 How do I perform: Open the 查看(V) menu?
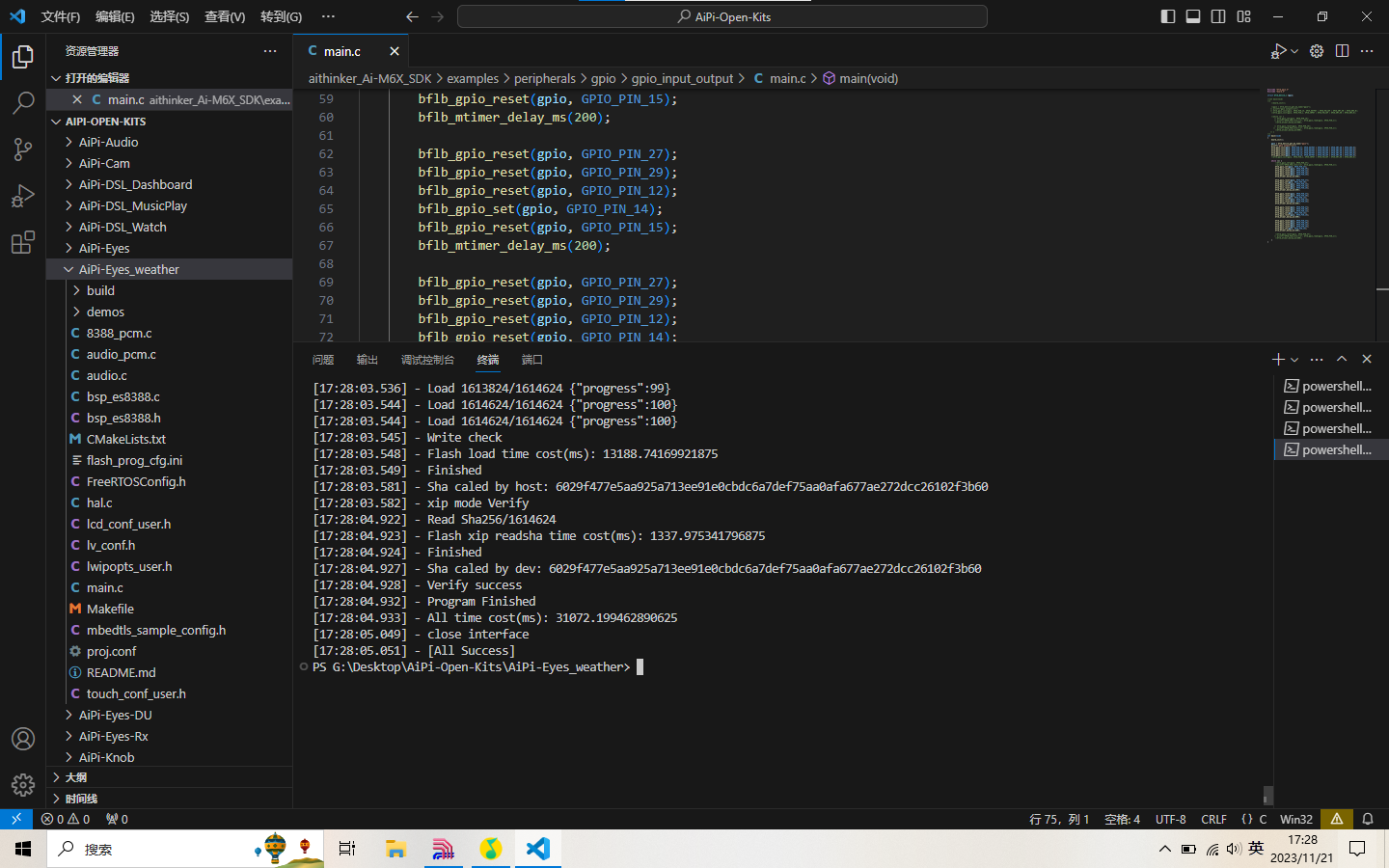pyautogui.click(x=225, y=16)
